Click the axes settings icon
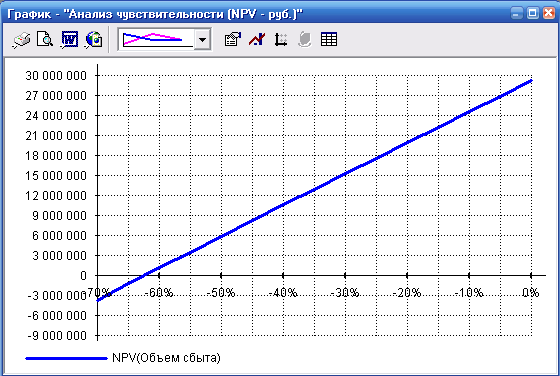The width and height of the screenshot is (560, 376). 281,39
